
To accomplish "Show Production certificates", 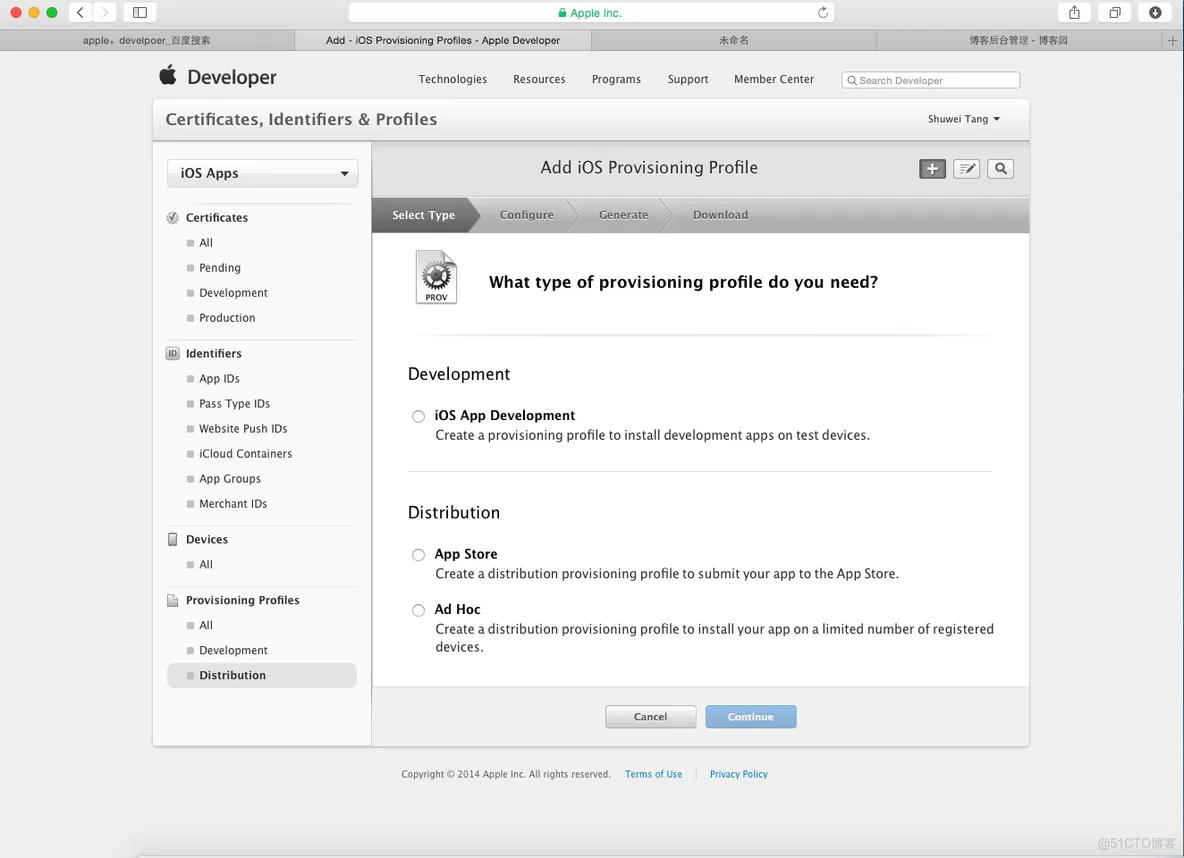I will [x=227, y=318].
